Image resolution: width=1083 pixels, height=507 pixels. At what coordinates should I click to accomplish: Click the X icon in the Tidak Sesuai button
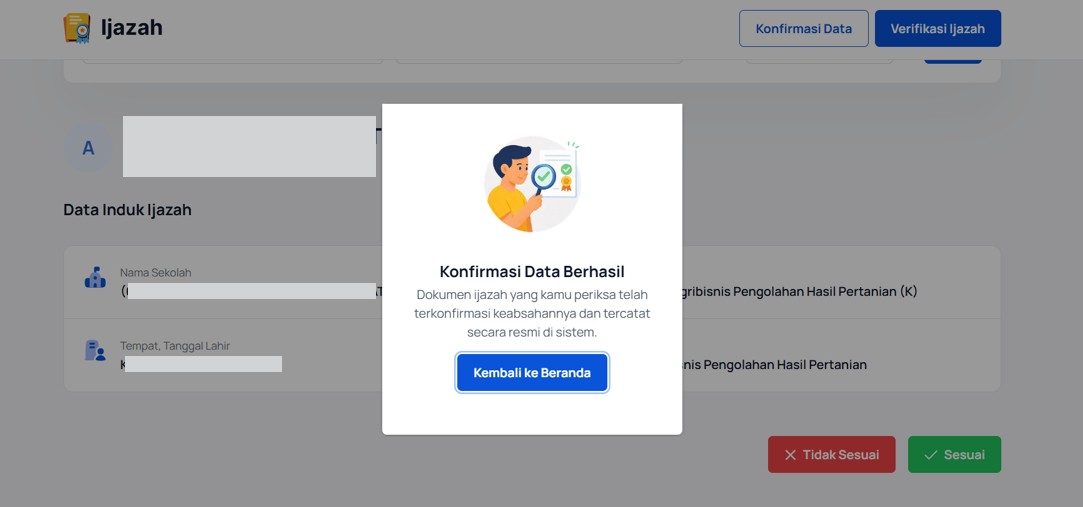point(791,455)
